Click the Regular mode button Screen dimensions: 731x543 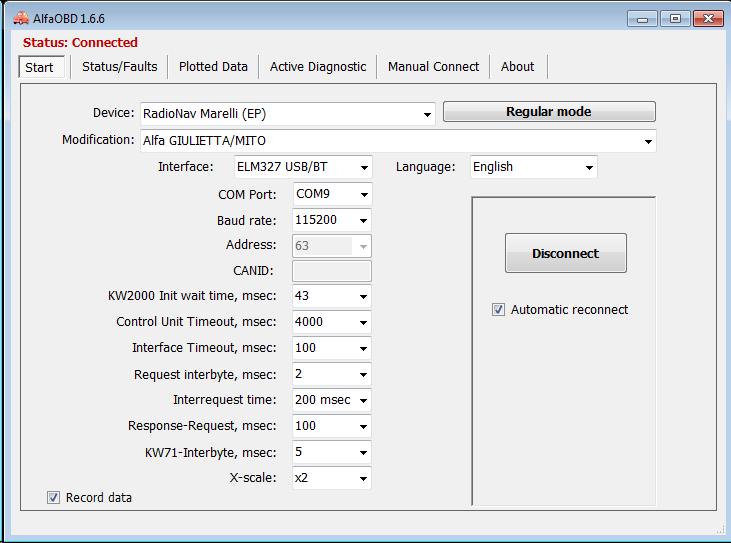[x=549, y=112]
